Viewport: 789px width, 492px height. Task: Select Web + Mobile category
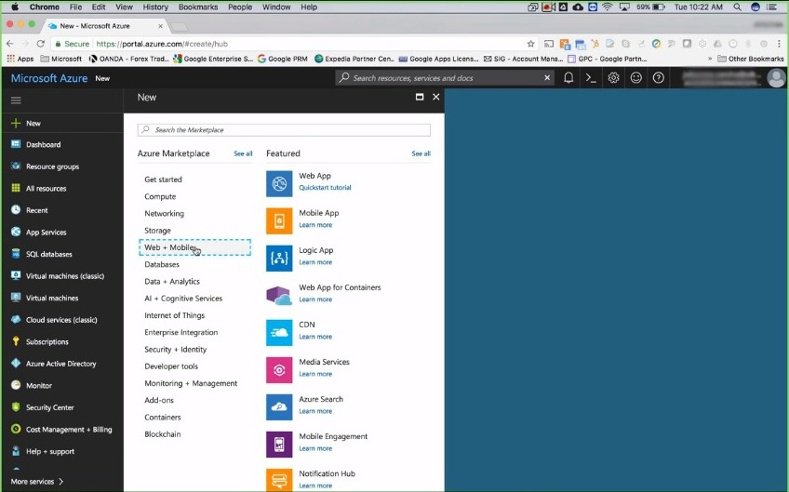click(x=195, y=248)
